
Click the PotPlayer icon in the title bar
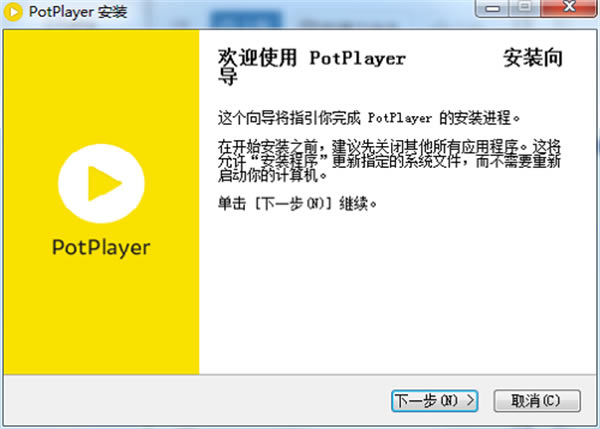pos(13,12)
